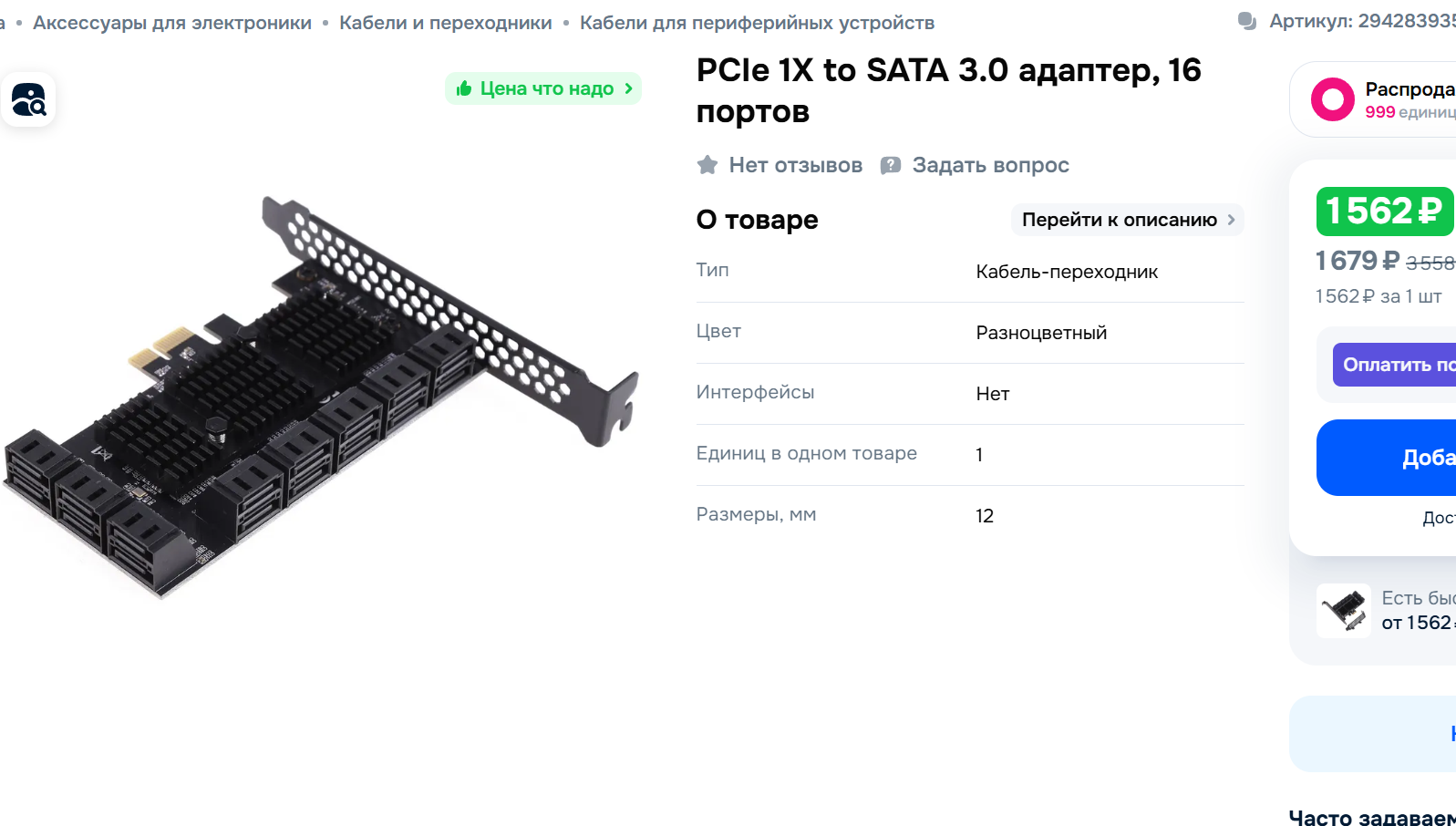Click the Нет отзывов reviews link
Screen dimensions: 1456x826
point(796,165)
